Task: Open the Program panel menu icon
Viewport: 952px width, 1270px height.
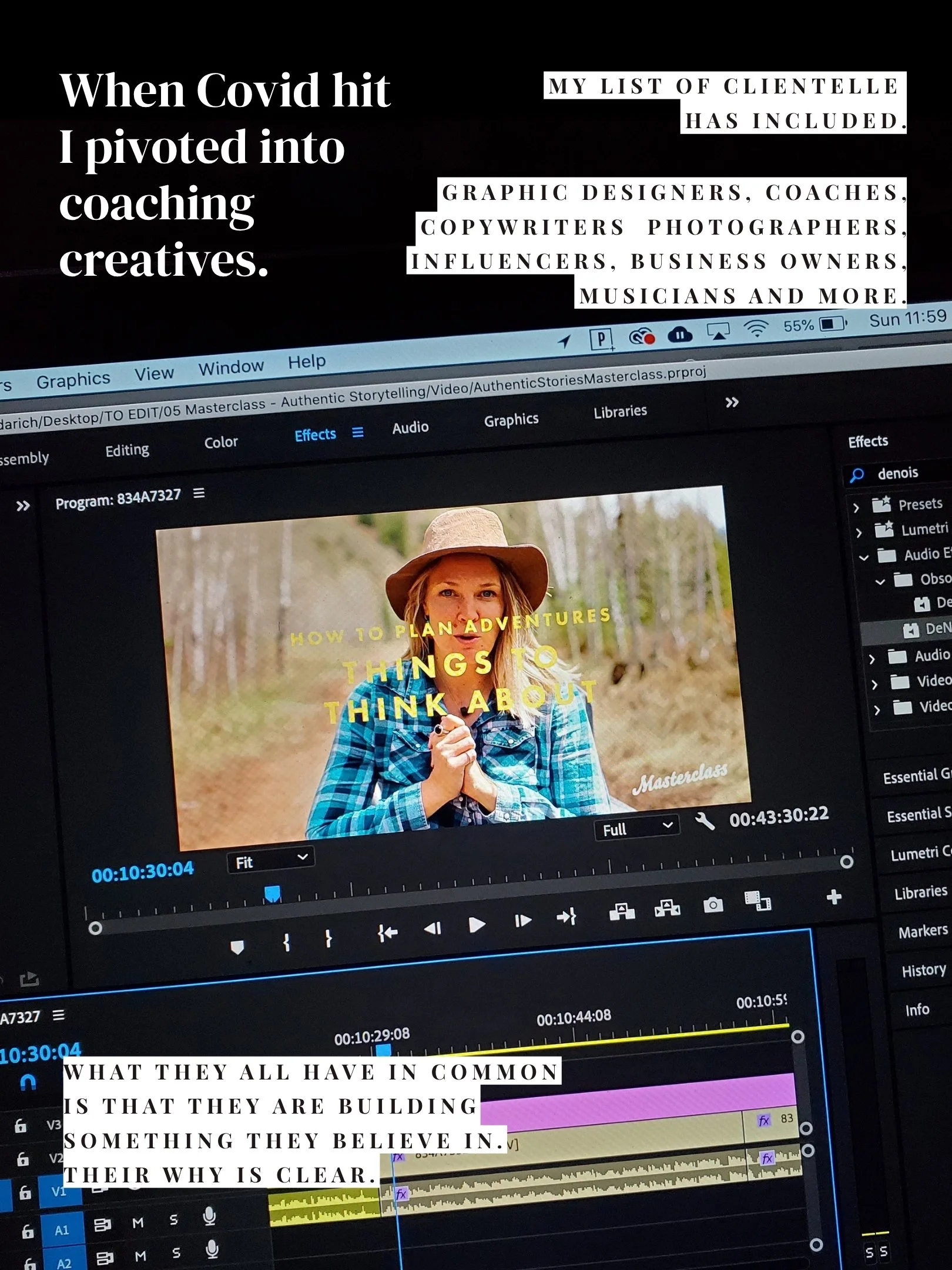Action: point(199,493)
